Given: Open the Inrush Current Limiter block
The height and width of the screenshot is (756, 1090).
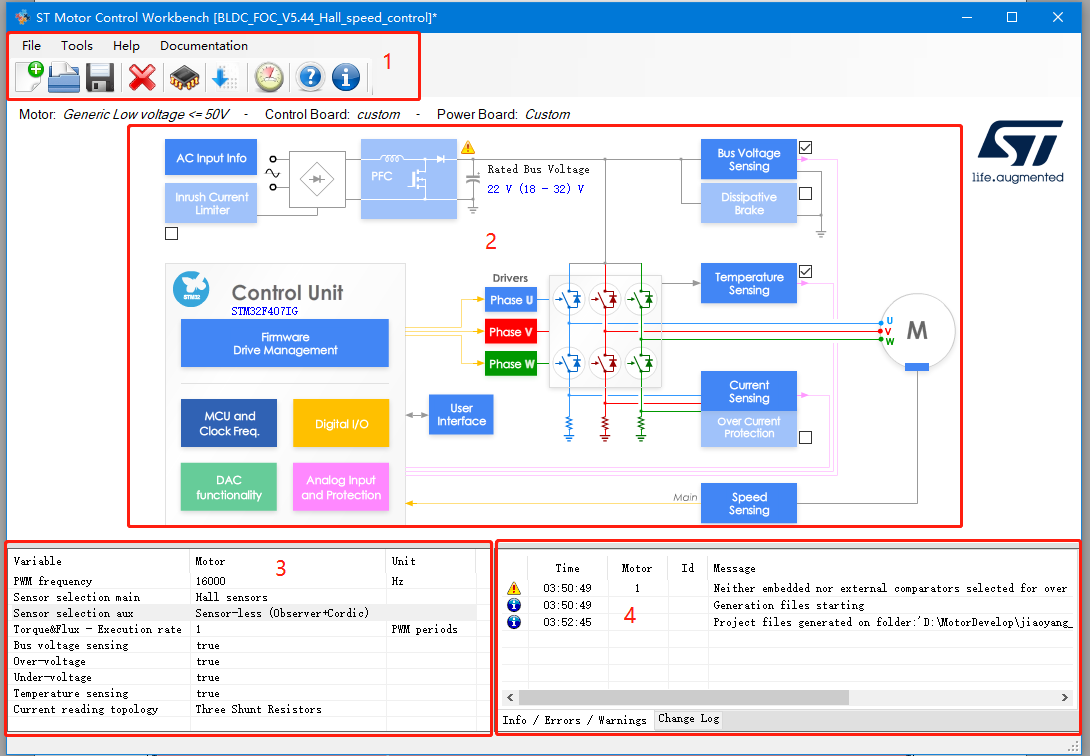Looking at the screenshot, I should [211, 203].
